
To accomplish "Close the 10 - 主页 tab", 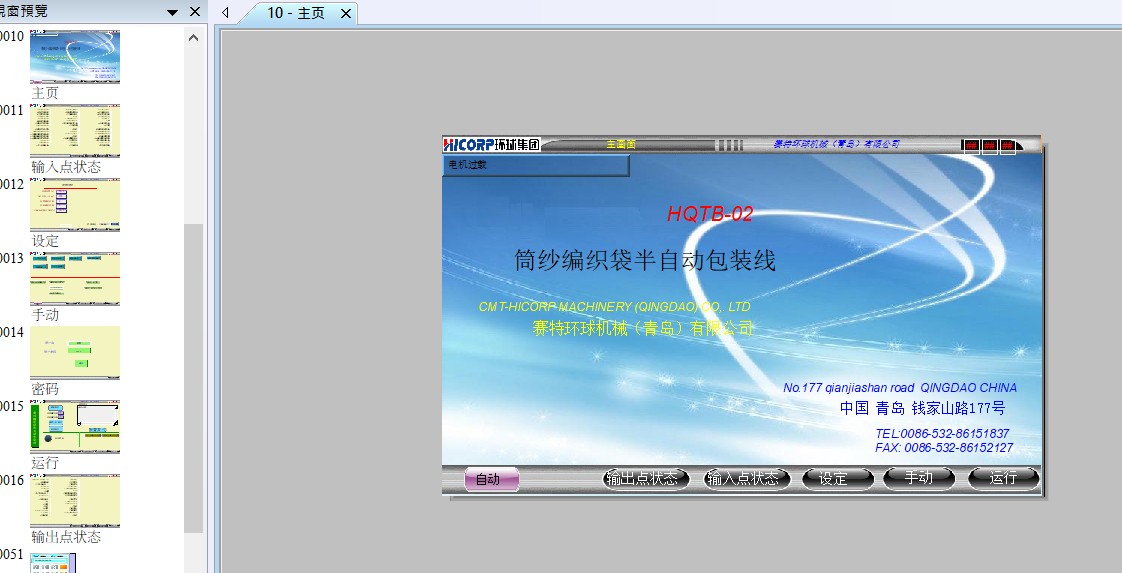I will [346, 14].
